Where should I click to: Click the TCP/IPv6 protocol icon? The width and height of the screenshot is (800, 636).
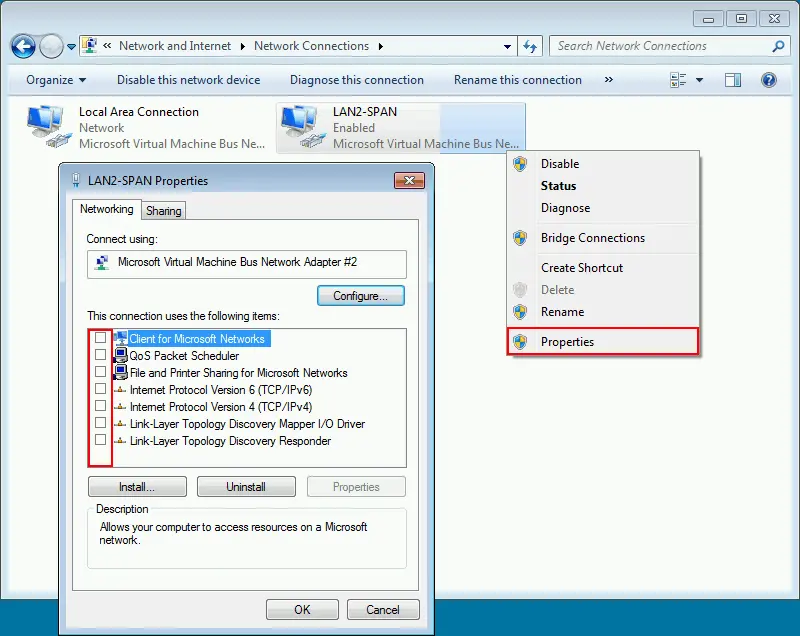pos(120,390)
